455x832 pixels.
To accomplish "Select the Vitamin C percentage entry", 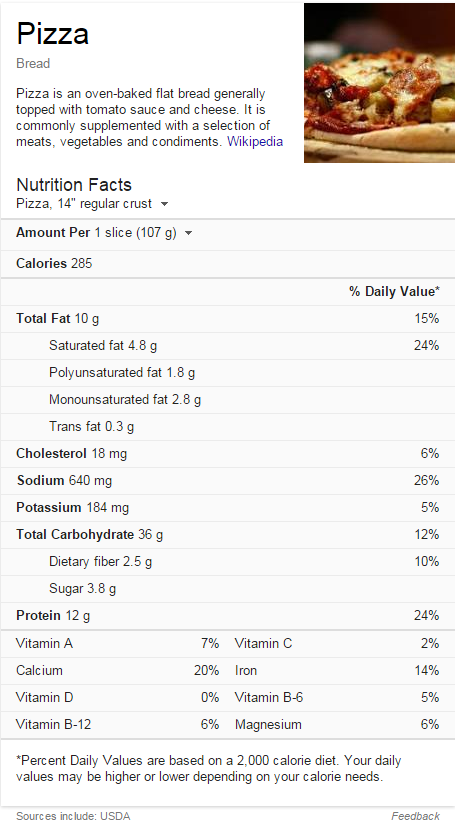I will 337,644.
